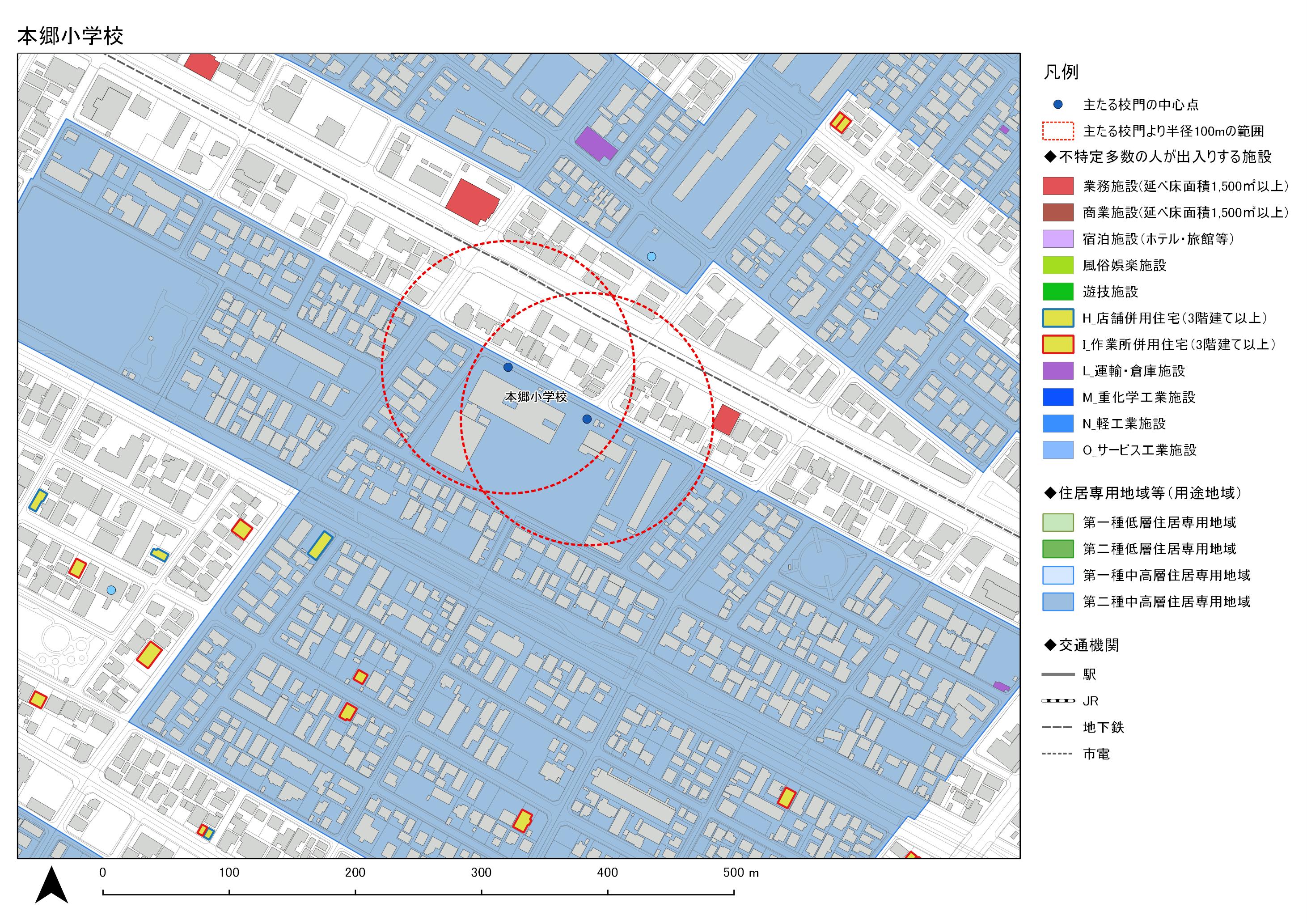Click the large purple warehouse building on the map

[596, 144]
